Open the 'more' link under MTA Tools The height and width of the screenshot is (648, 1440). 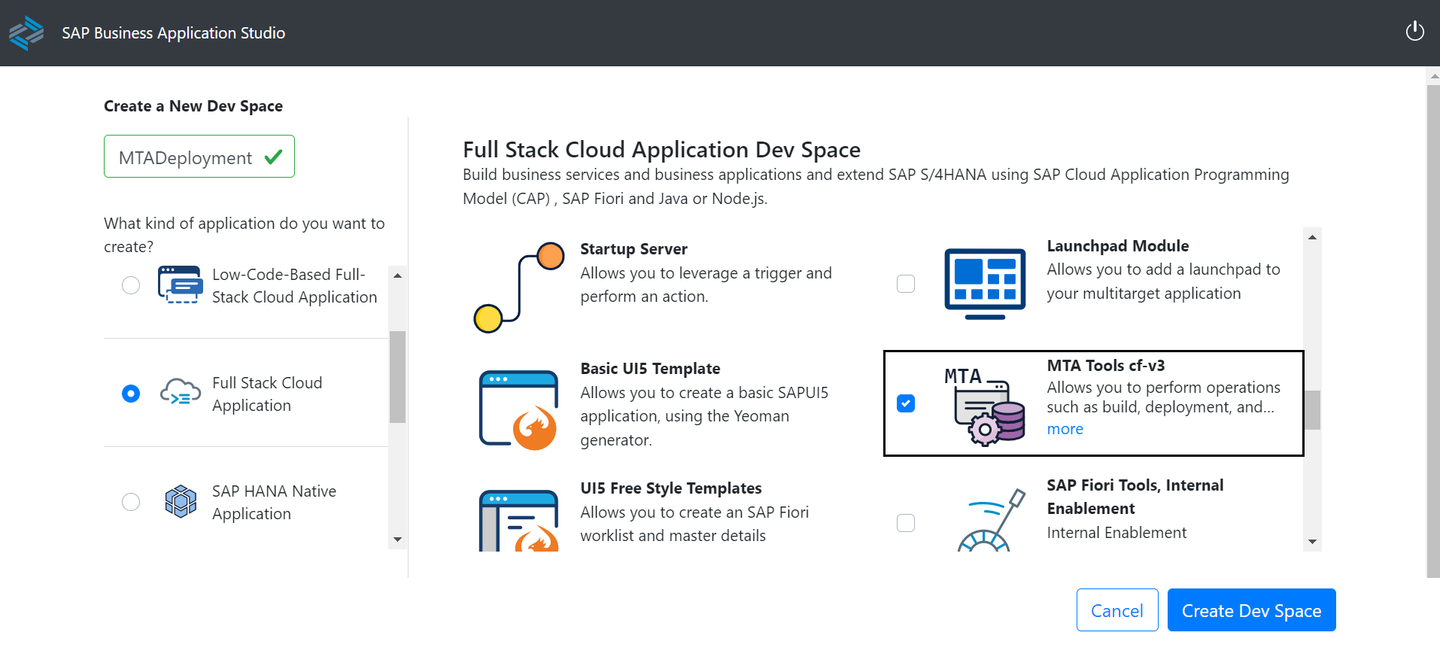pos(1065,429)
